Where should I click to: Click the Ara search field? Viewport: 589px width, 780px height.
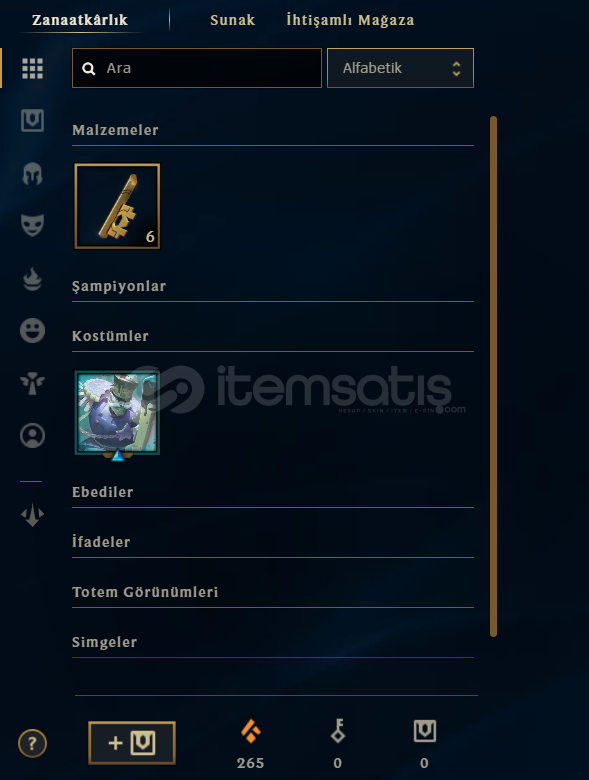196,68
